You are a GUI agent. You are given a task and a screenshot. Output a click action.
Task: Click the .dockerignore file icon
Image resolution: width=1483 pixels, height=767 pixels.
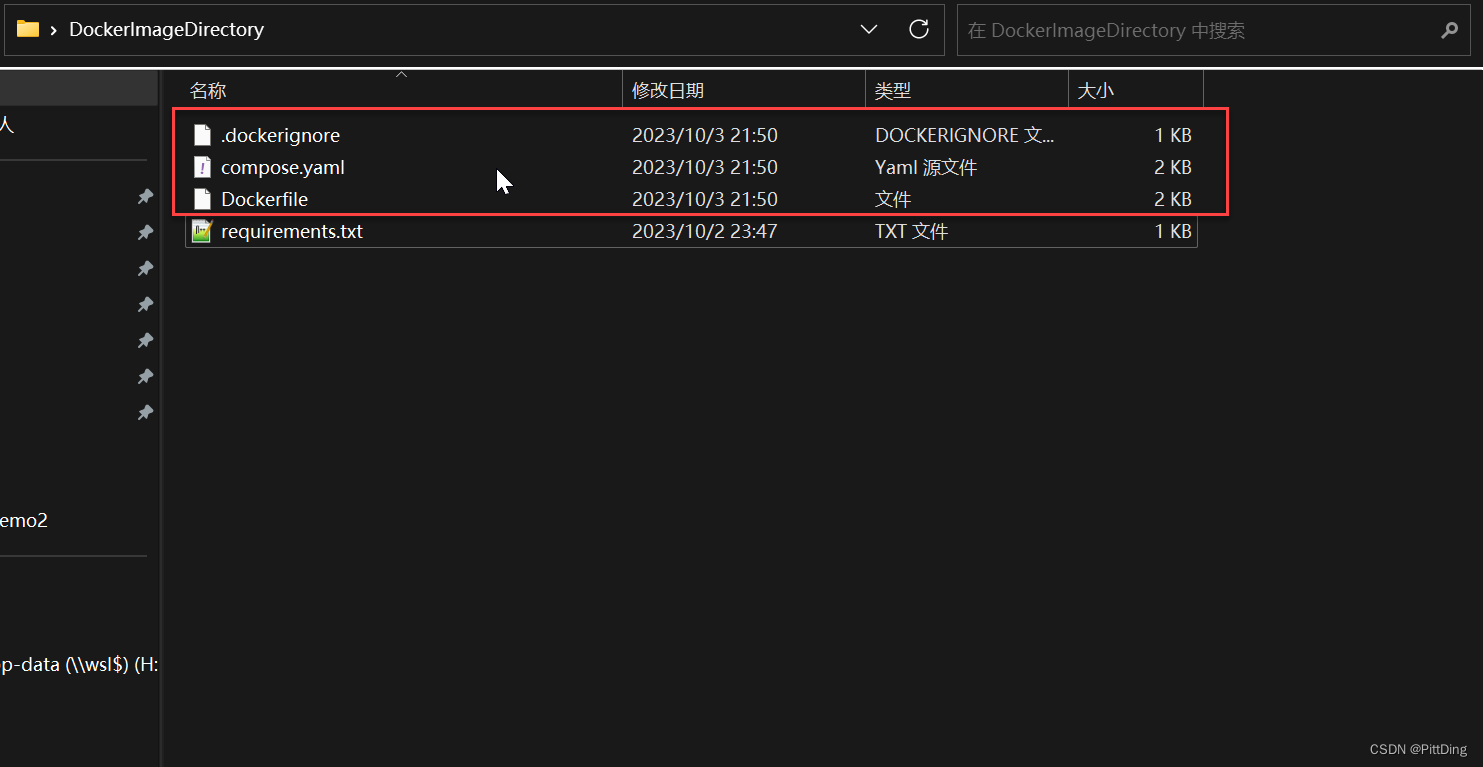[202, 135]
